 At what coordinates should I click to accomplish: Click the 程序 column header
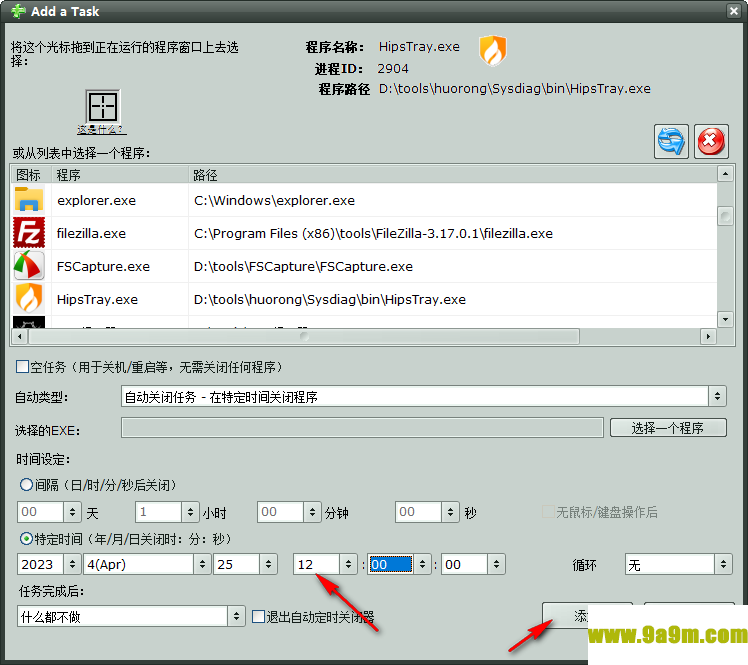point(120,175)
